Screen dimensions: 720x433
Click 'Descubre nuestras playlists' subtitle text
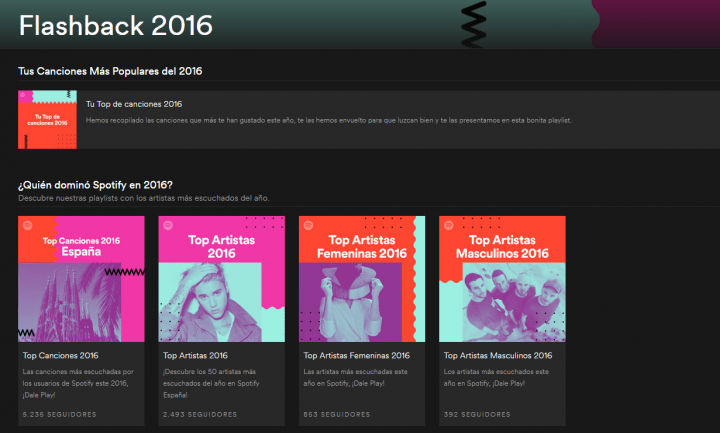click(144, 198)
